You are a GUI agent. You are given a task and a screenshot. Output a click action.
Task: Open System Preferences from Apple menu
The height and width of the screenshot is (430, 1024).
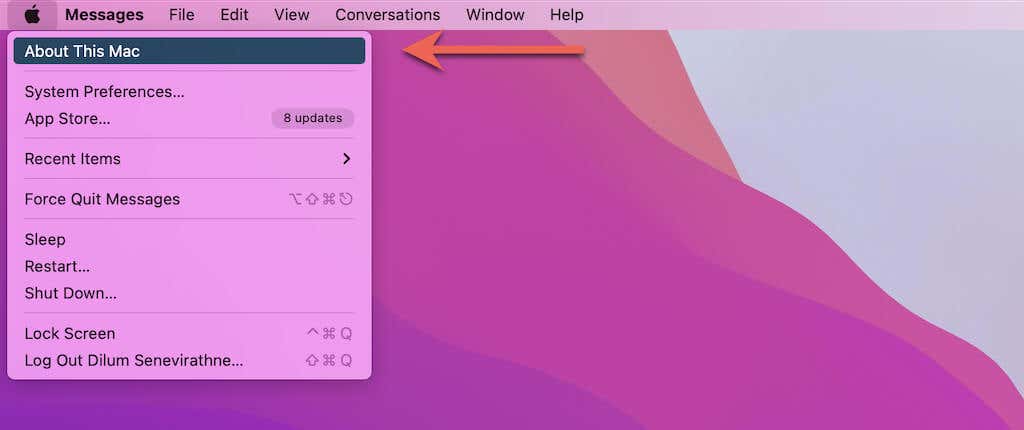(189, 92)
